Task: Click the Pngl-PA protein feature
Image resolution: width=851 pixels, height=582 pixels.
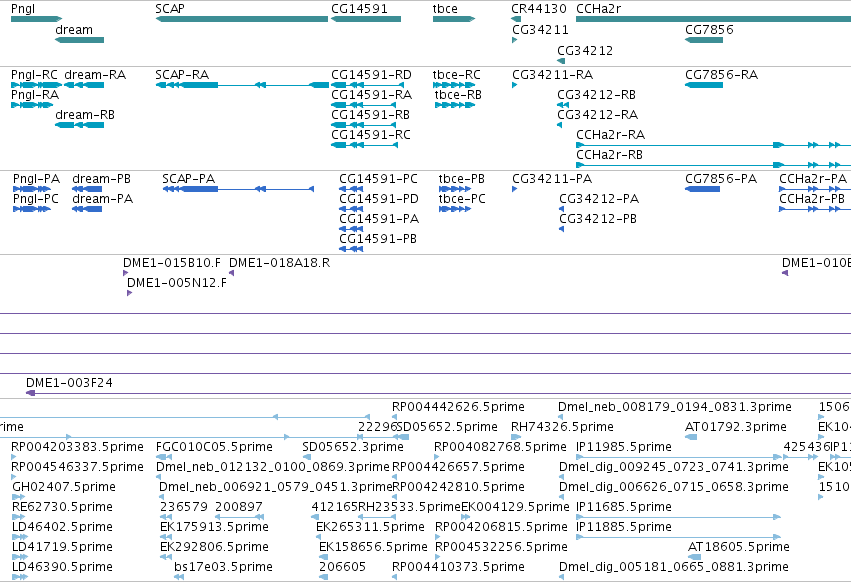Action: (32, 189)
